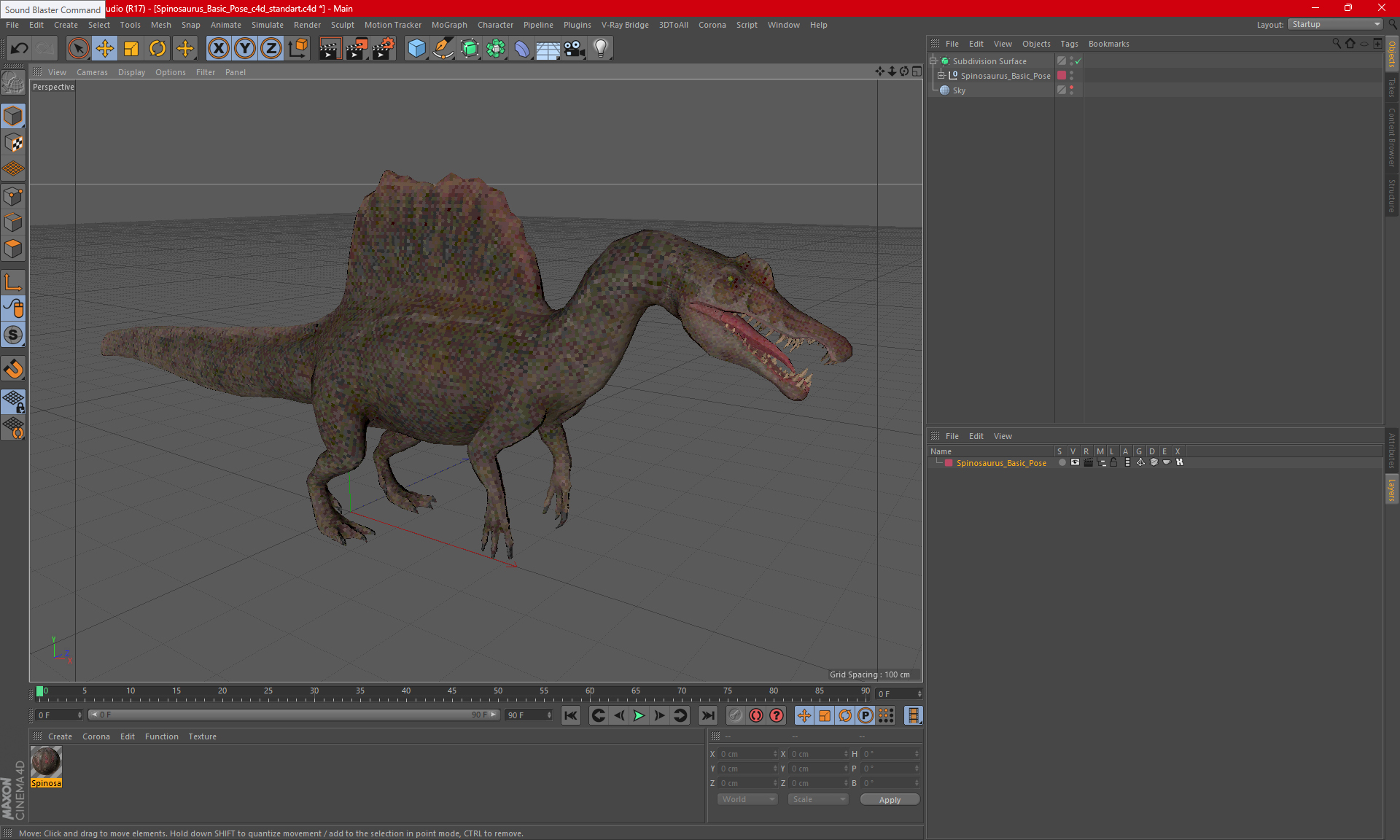
Task: Switch to Texture mode in left toolbar
Action: click(13, 143)
